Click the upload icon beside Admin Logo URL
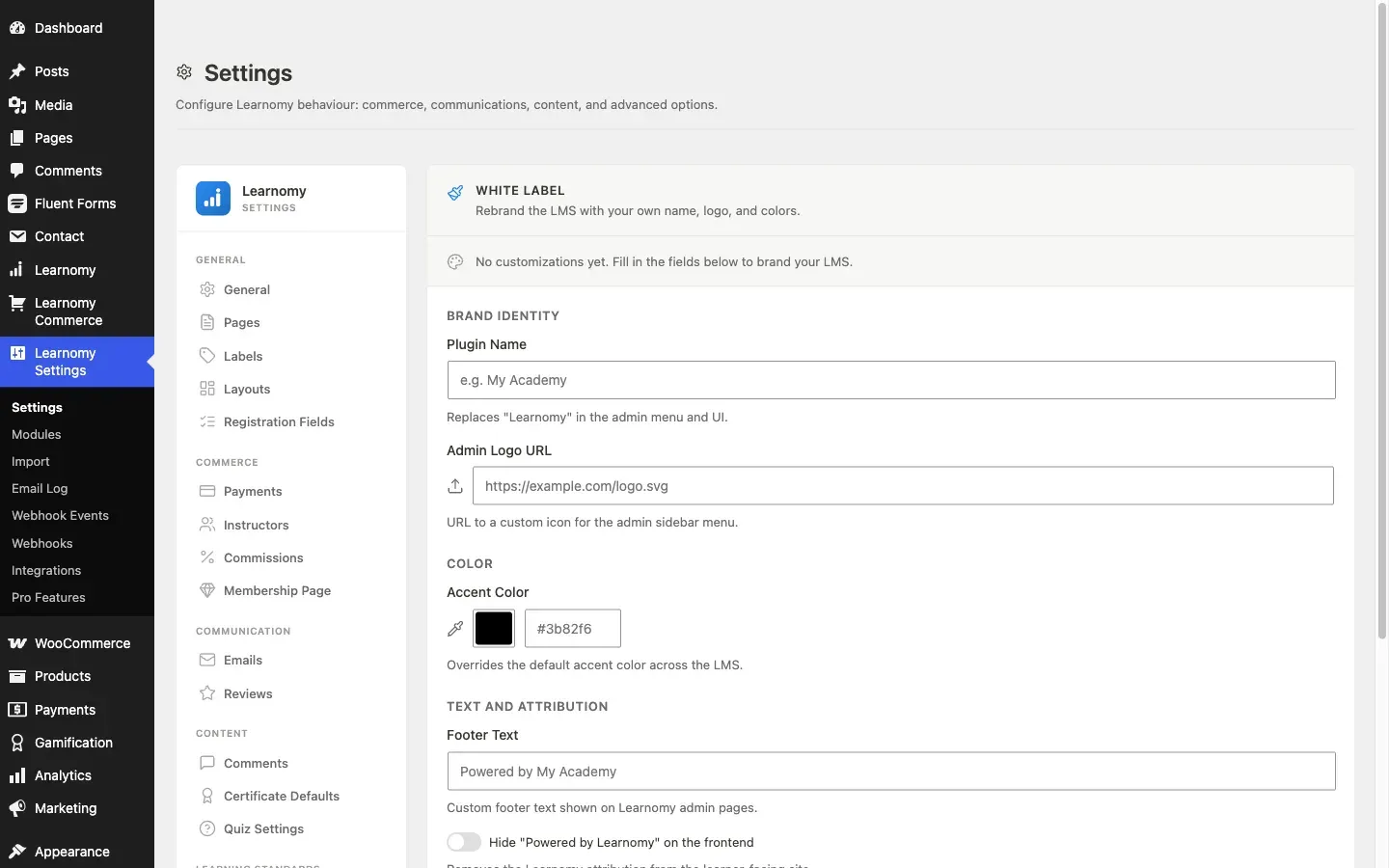This screenshot has width=1389, height=868. tap(455, 486)
